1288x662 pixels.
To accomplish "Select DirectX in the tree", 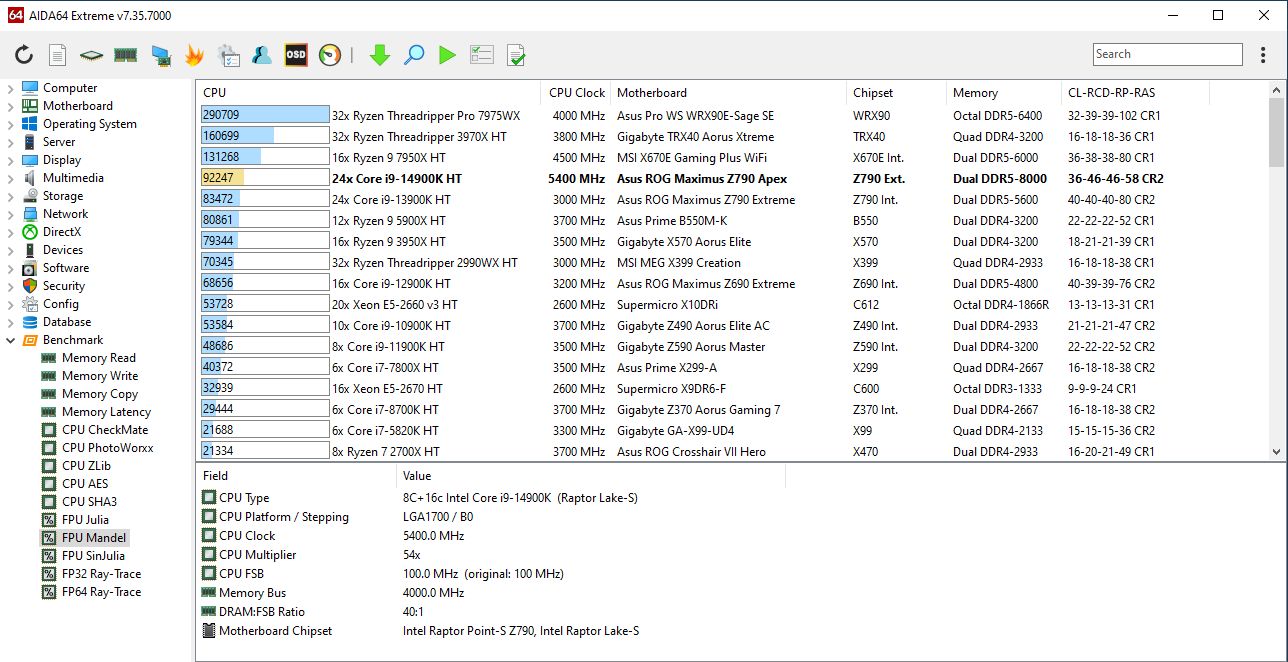I will [x=61, y=232].
